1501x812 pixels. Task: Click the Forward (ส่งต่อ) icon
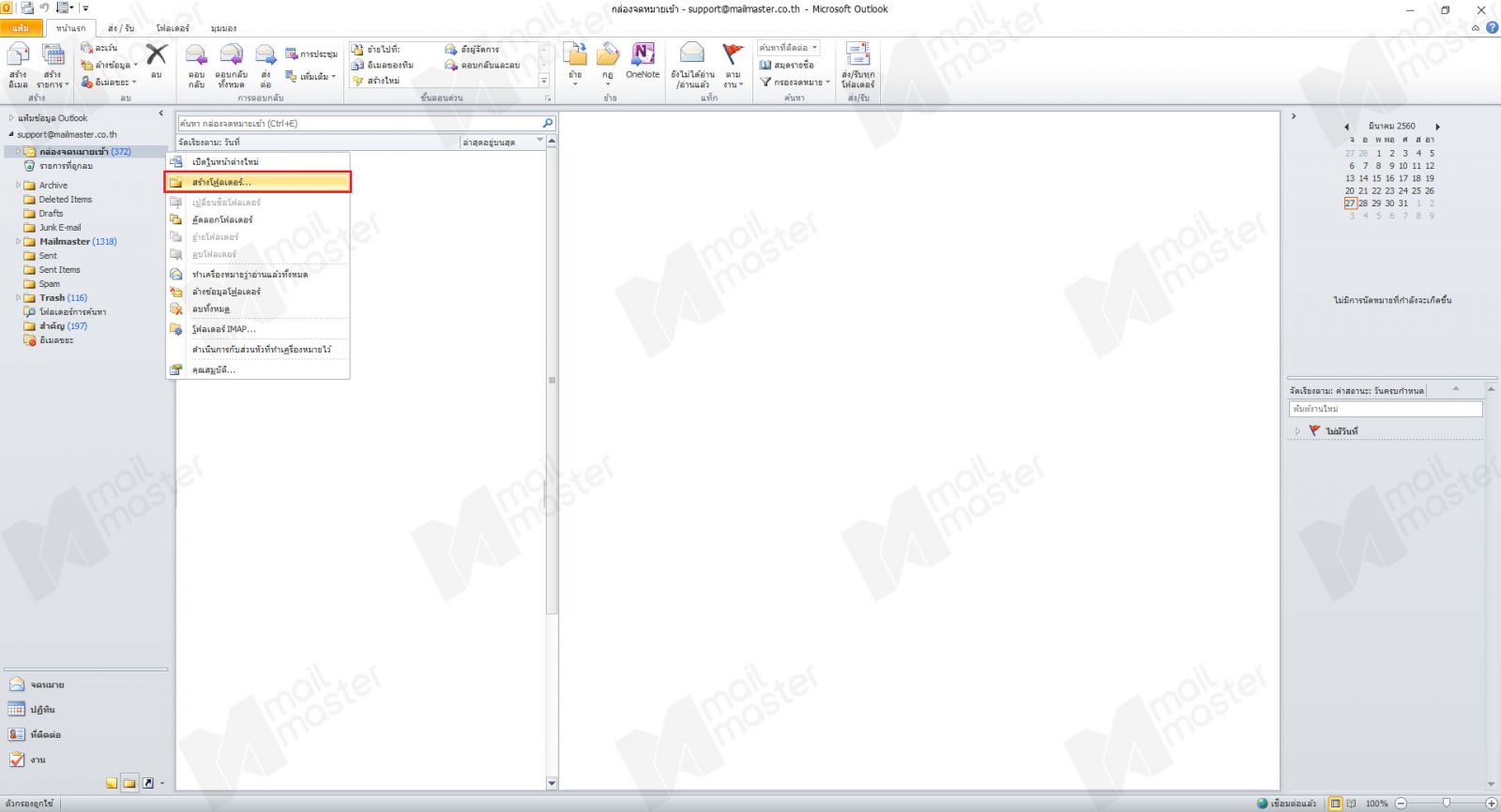click(265, 55)
